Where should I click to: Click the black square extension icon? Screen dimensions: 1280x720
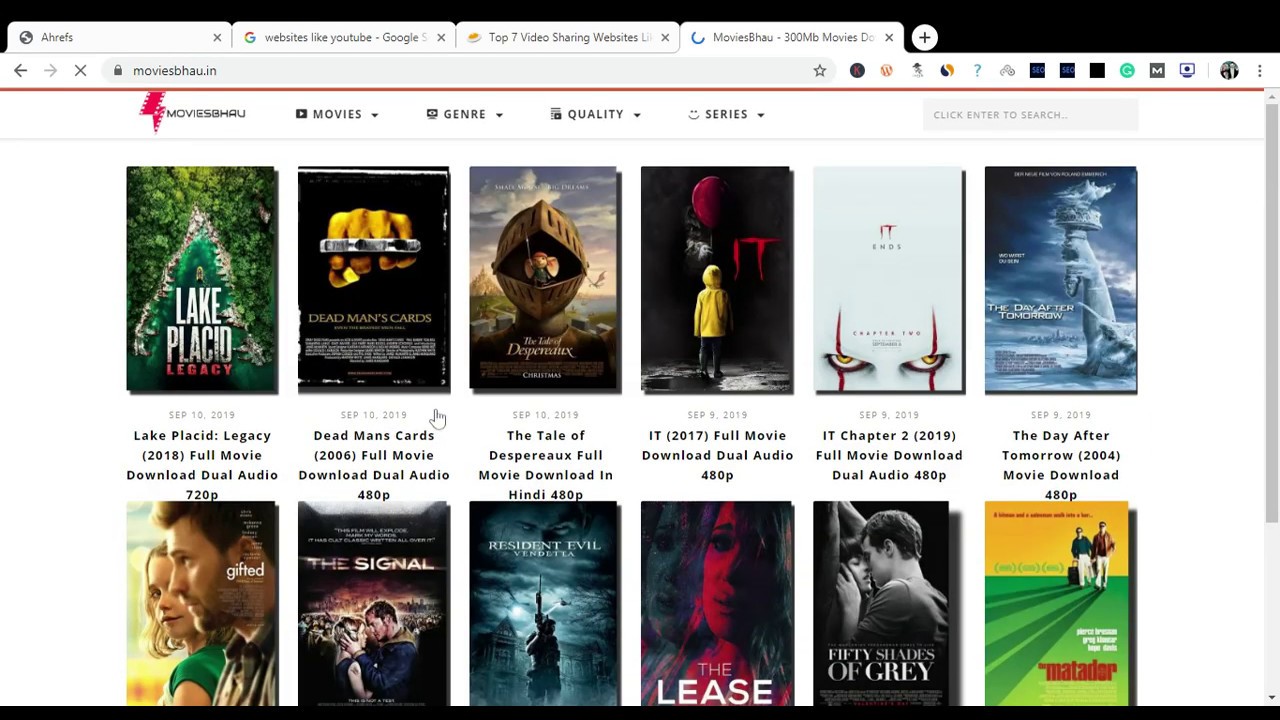click(x=1097, y=70)
